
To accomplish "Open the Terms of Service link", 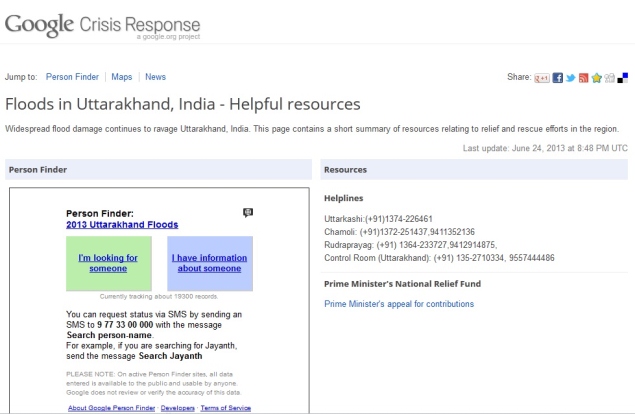I will pyautogui.click(x=226, y=408).
